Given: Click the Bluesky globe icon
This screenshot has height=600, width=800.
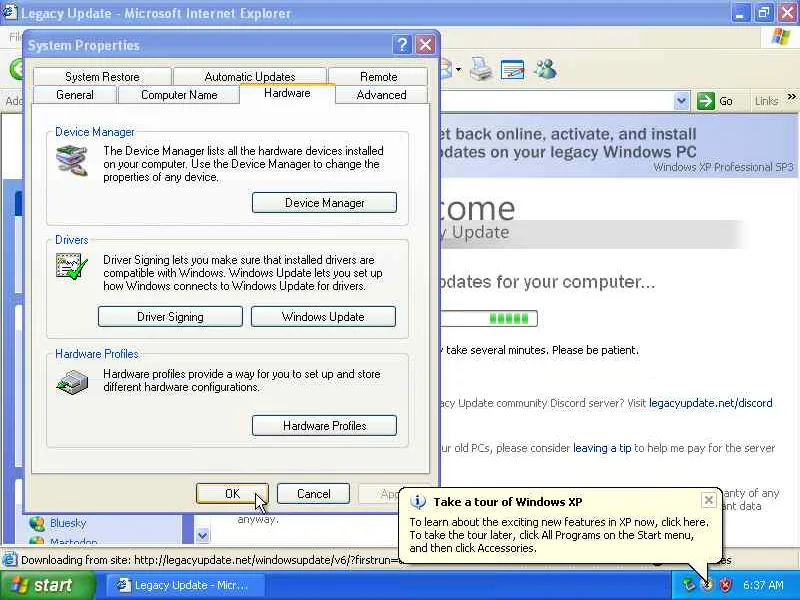Looking at the screenshot, I should tap(37, 523).
